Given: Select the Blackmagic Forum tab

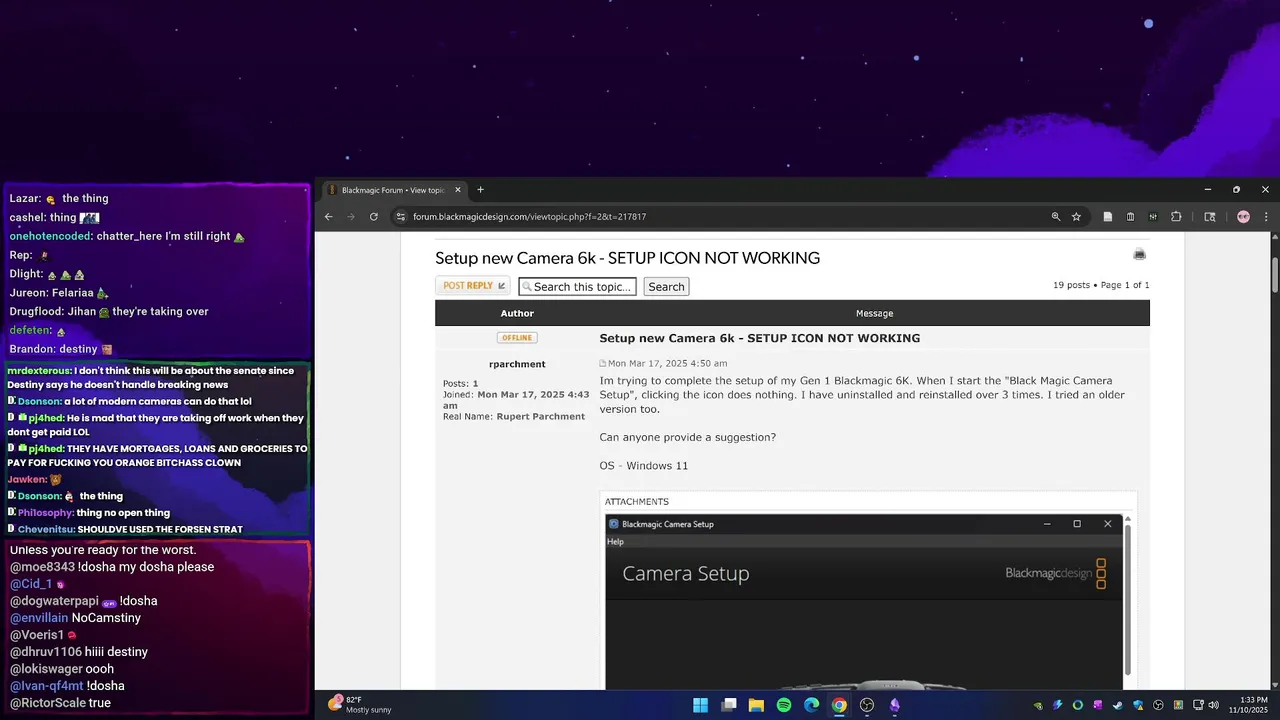Looking at the screenshot, I should point(395,190).
